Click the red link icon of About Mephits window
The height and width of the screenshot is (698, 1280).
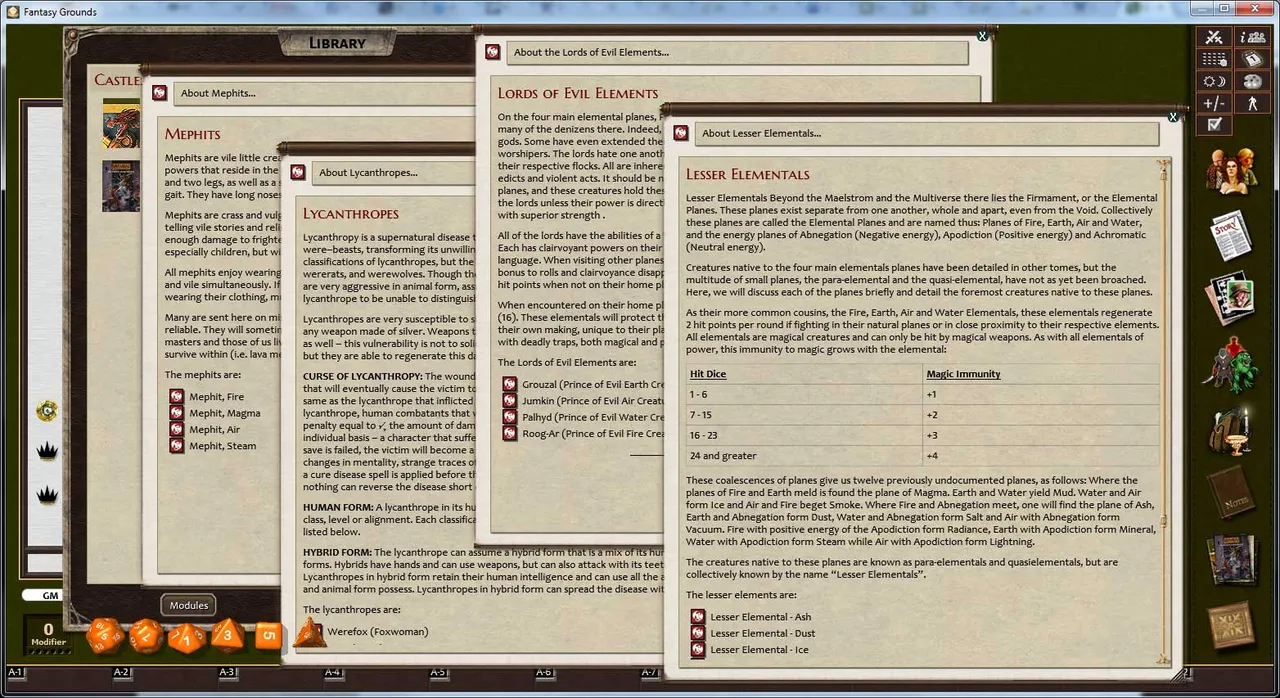coord(159,93)
